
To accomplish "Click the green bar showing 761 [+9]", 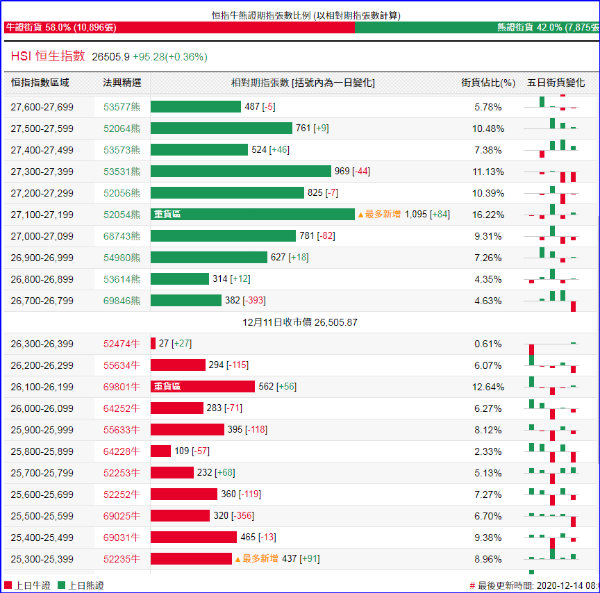I will coord(221,128).
